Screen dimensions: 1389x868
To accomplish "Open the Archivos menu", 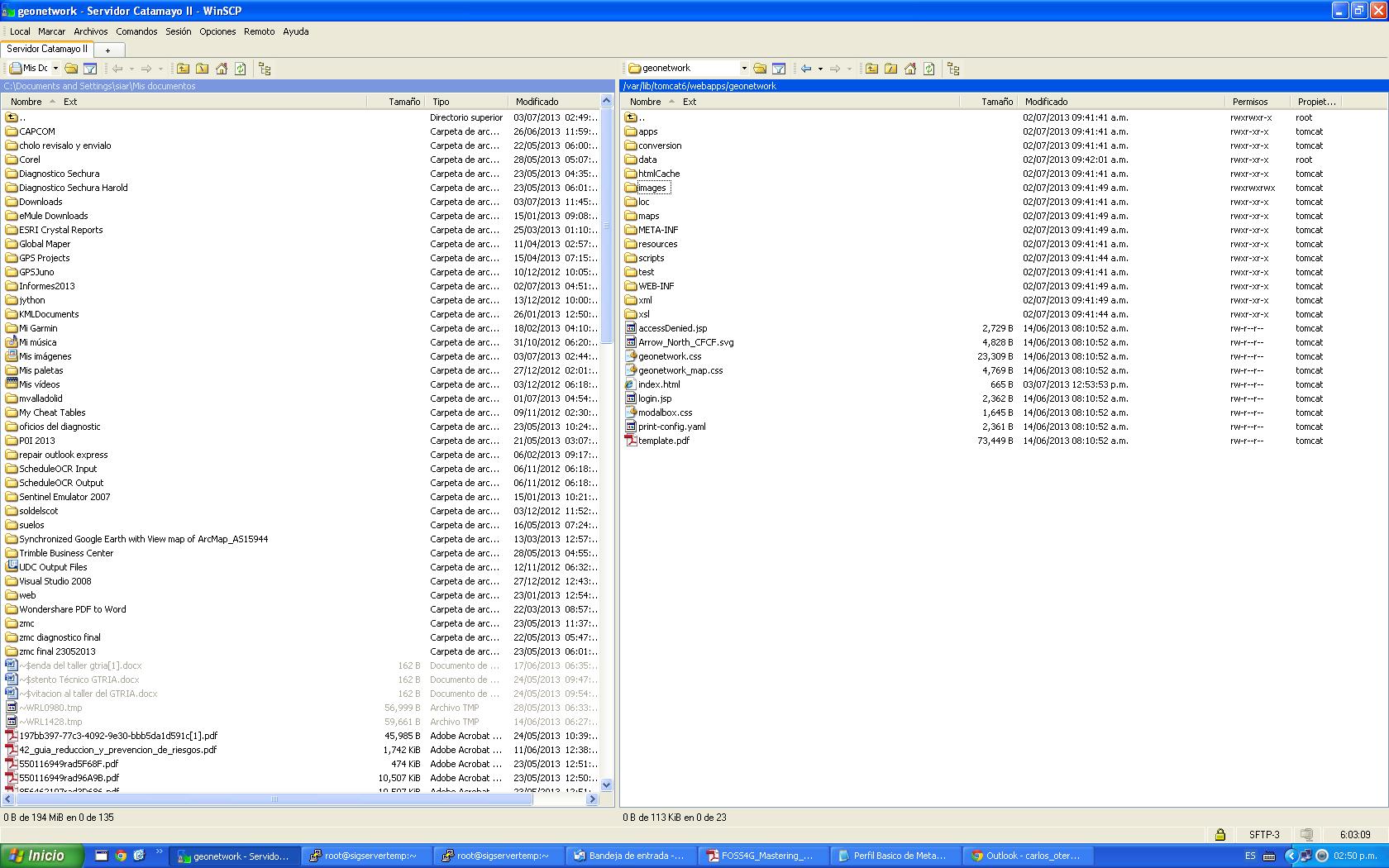I will 91,31.
